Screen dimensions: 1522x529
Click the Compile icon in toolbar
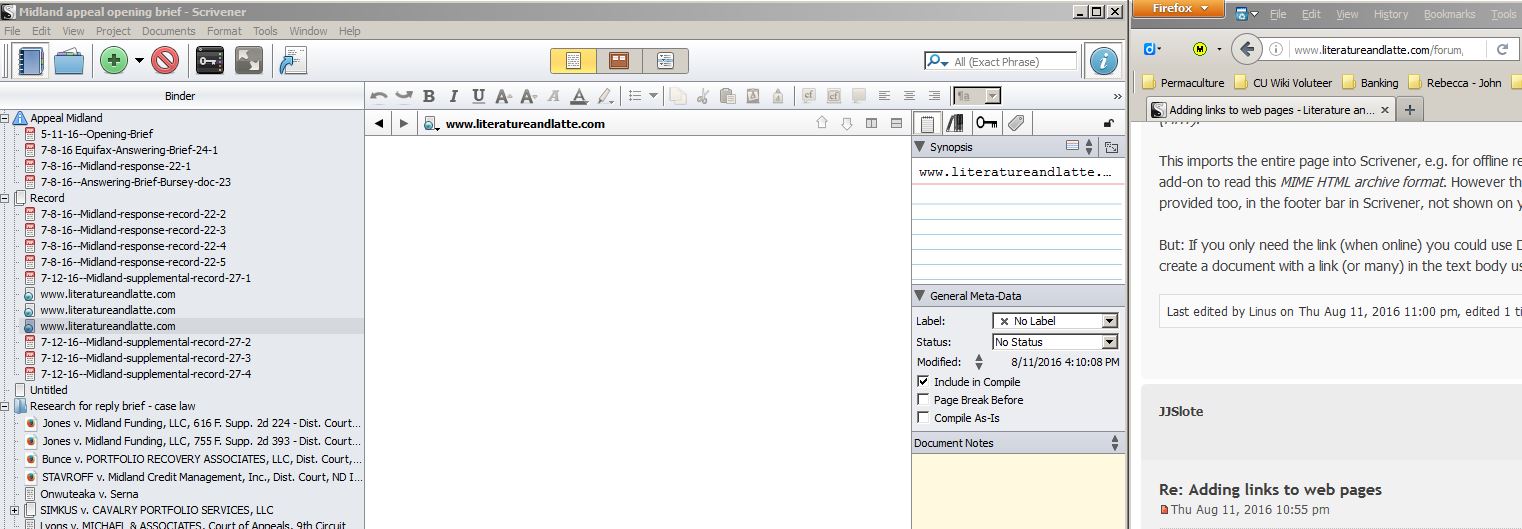pos(292,61)
